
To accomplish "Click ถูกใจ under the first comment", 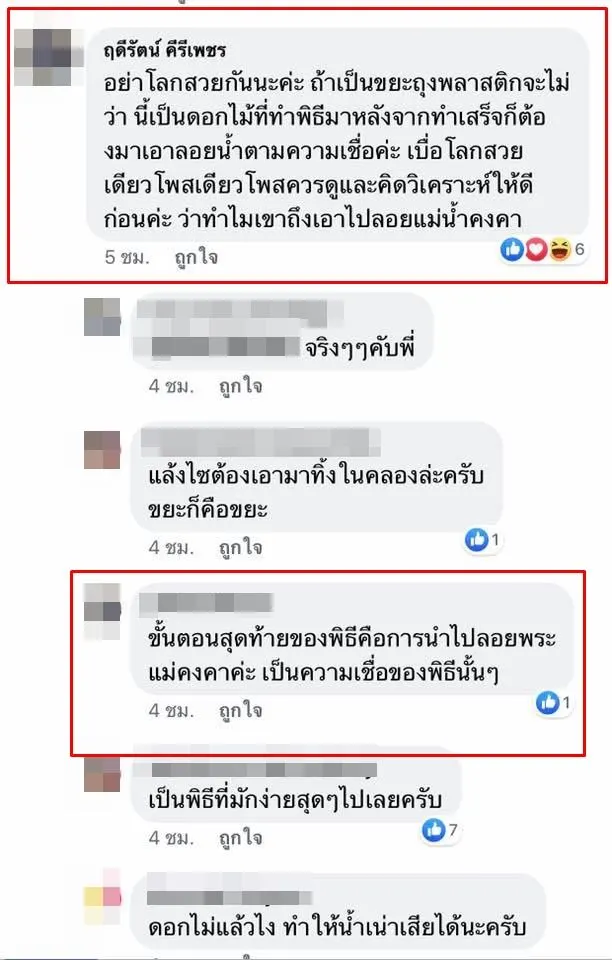I will click(x=196, y=257).
